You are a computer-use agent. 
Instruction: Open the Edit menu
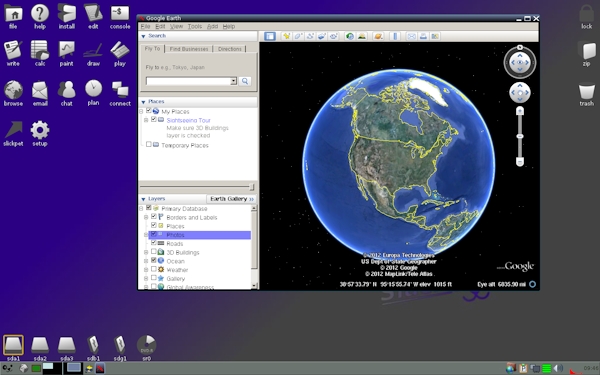tap(160, 26)
